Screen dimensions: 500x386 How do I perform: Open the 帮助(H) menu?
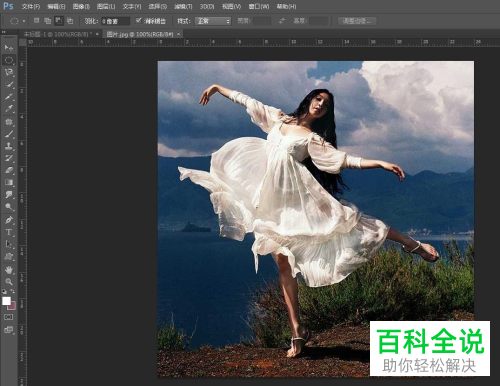coord(286,6)
